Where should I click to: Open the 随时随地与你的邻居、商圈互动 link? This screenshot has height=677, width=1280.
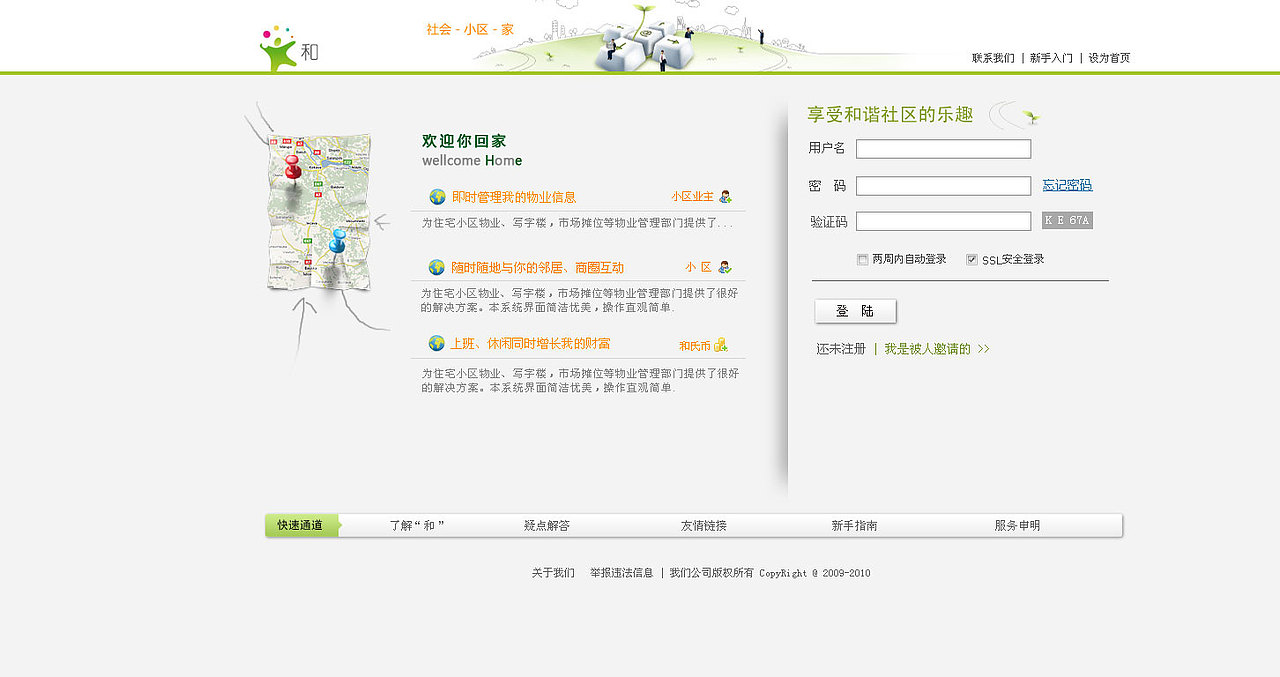[538, 267]
